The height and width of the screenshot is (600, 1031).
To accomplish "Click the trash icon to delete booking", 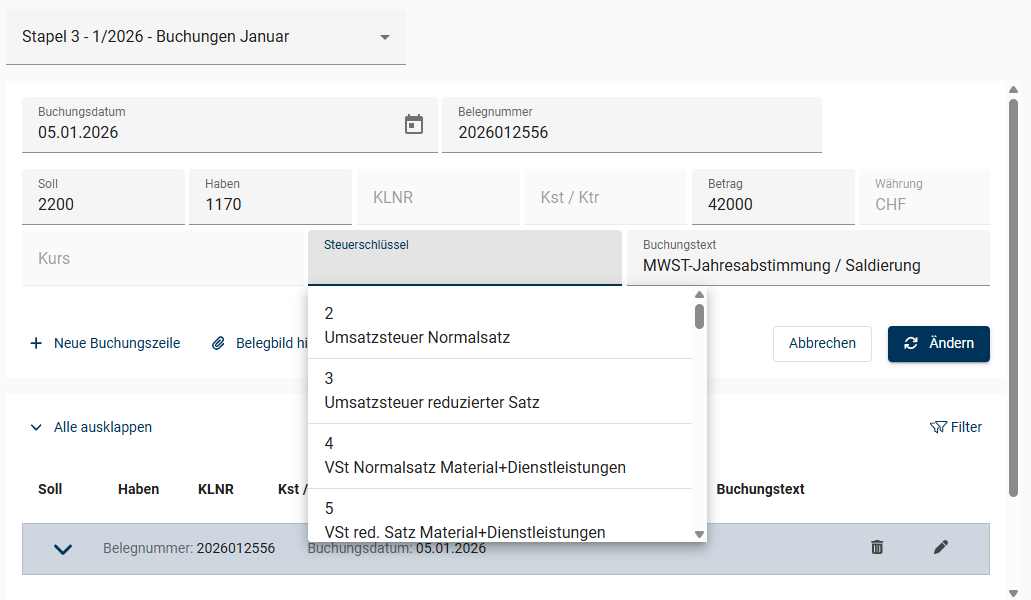I will [877, 547].
